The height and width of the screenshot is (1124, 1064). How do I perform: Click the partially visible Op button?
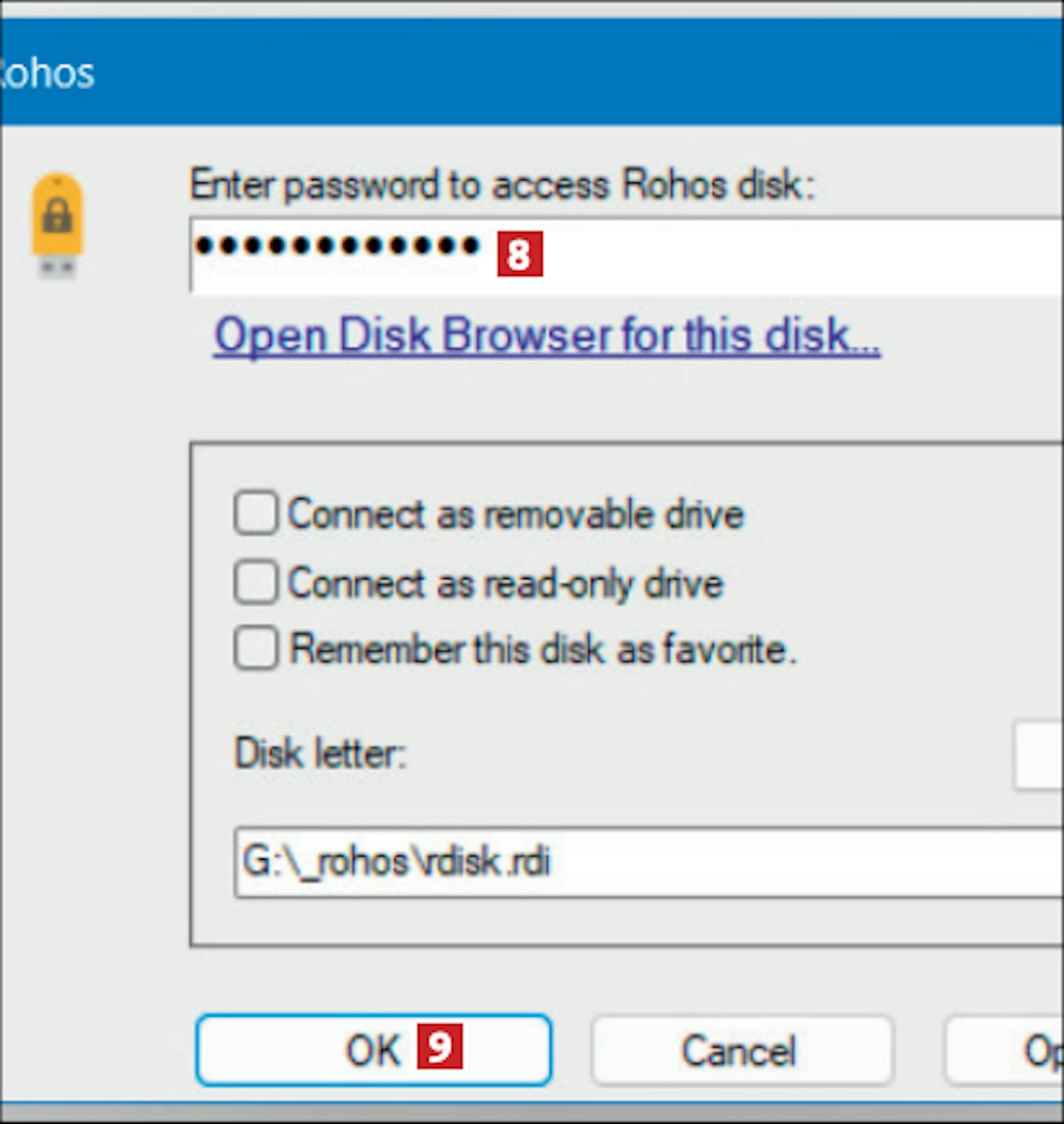1004,1050
